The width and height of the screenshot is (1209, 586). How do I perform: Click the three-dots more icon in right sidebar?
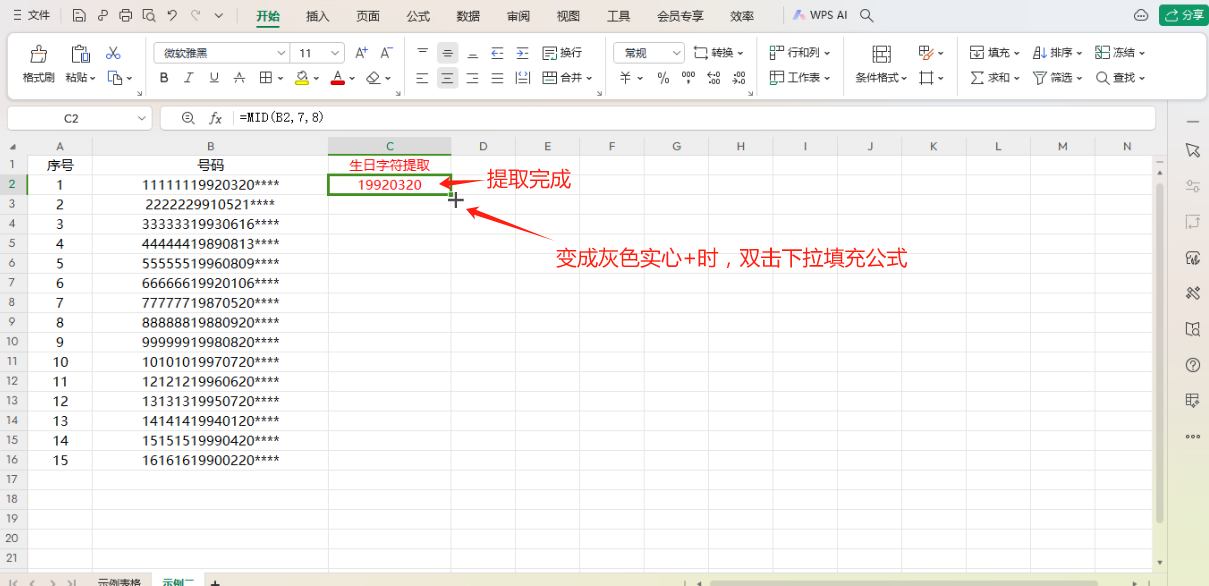pos(1192,437)
